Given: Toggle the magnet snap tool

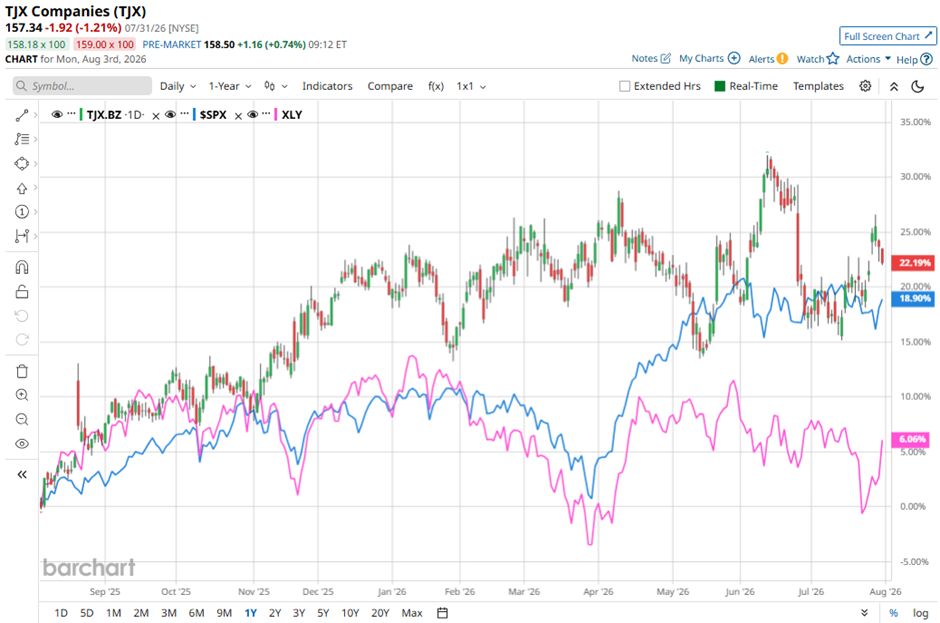Looking at the screenshot, I should [22, 267].
